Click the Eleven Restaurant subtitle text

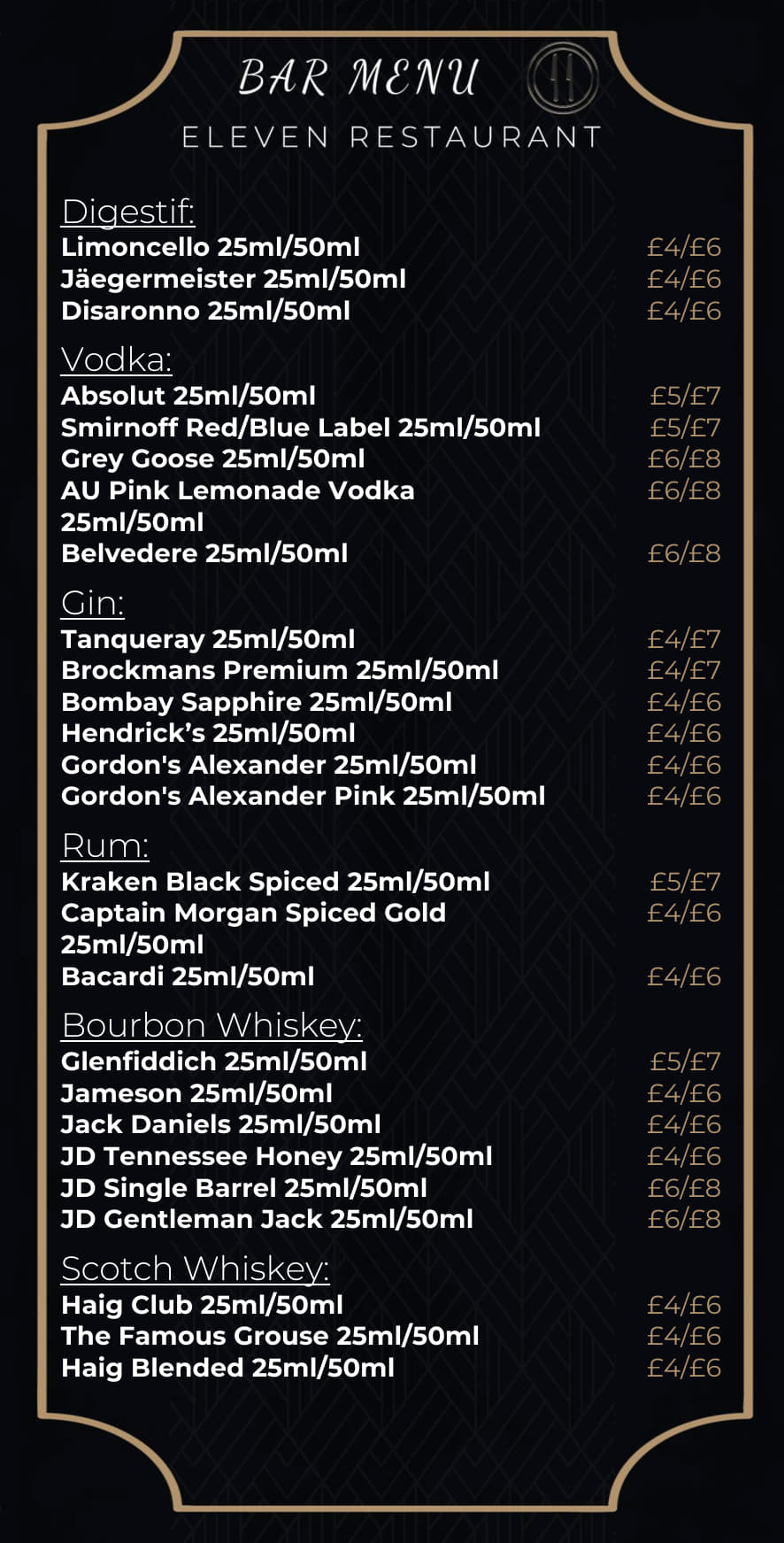[x=391, y=137]
